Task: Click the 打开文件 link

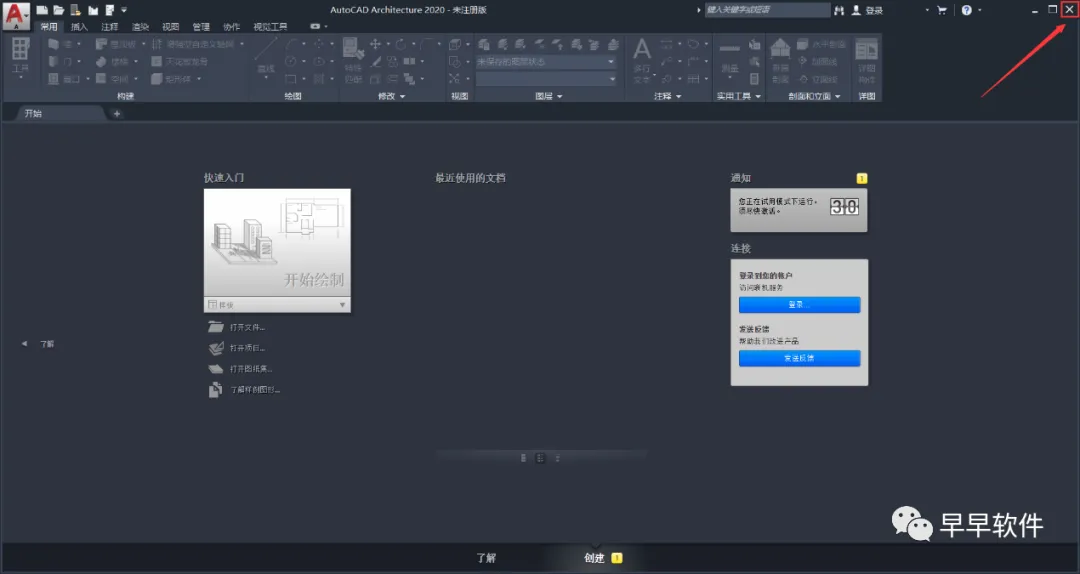Action: (x=247, y=327)
